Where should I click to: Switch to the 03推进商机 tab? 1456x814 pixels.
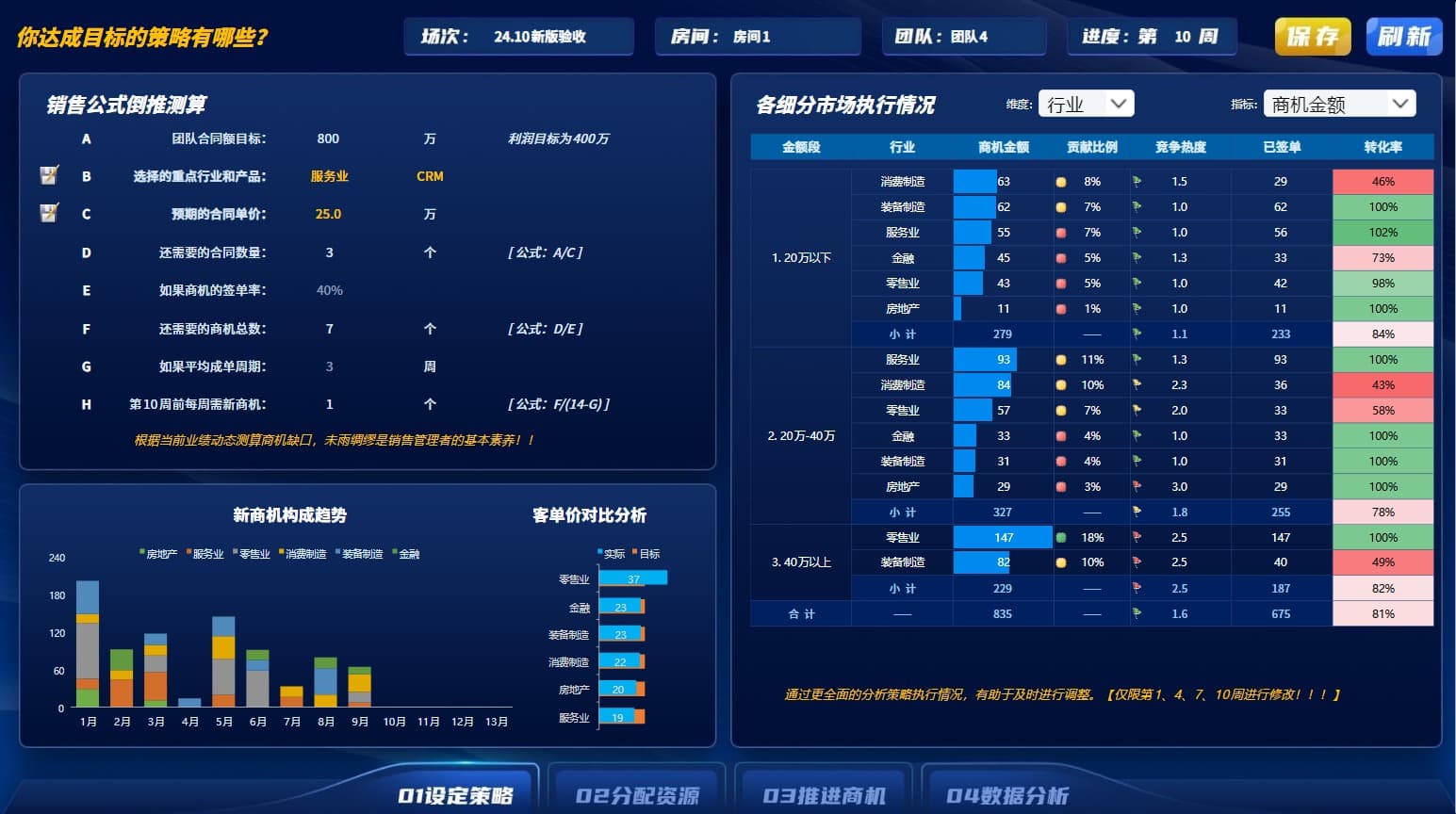tap(824, 794)
